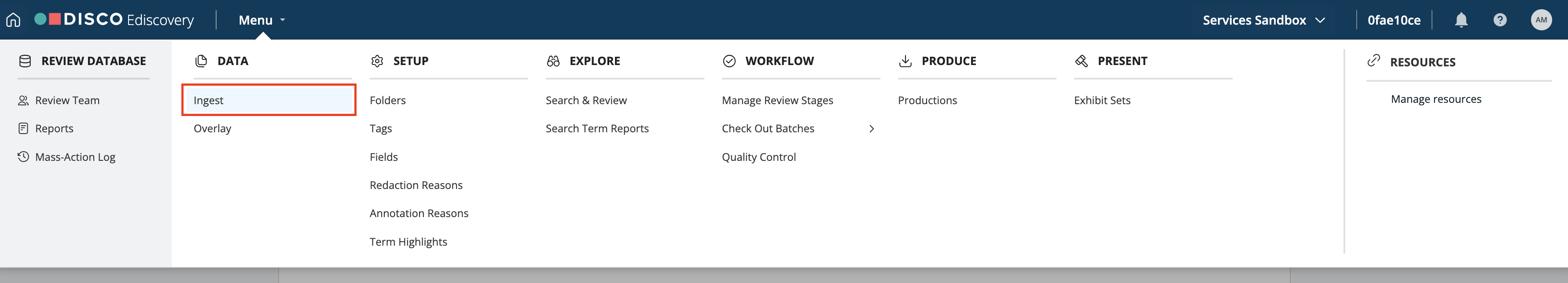
Task: Click the DISCO Ediscovery logo
Action: [114, 20]
